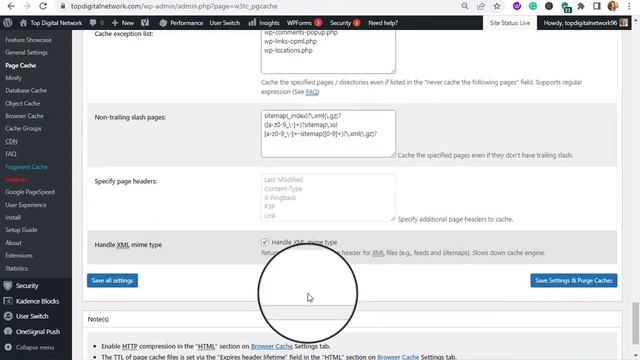Screen dimensions: 640x360
Task: Click in the Cache exception list textarea
Action: tap(328, 51)
